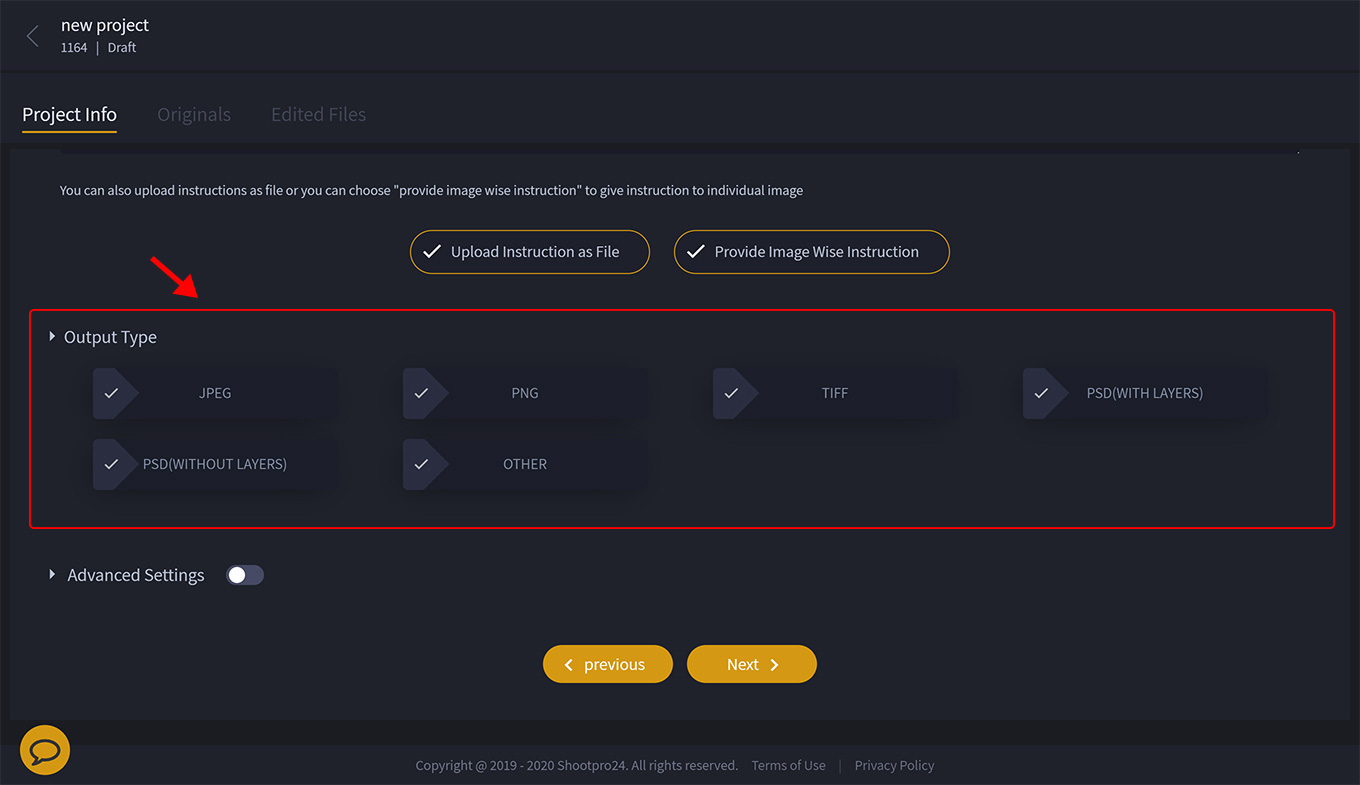This screenshot has height=785, width=1360.
Task: Click the left chevron on previous button
Action: 569,665
